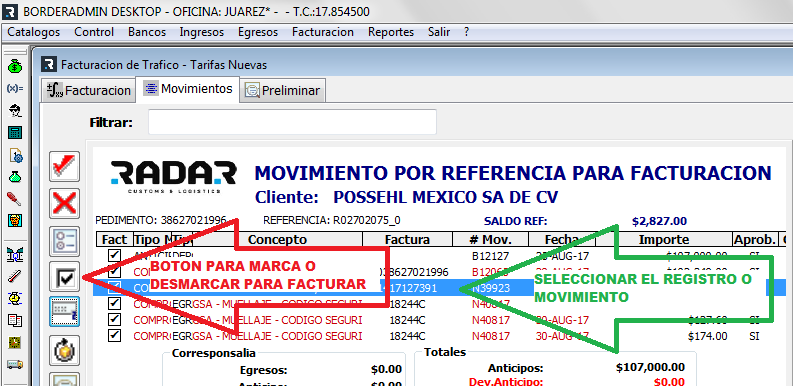Click the red X unmark button
This screenshot has width=793, height=386.
(65, 204)
